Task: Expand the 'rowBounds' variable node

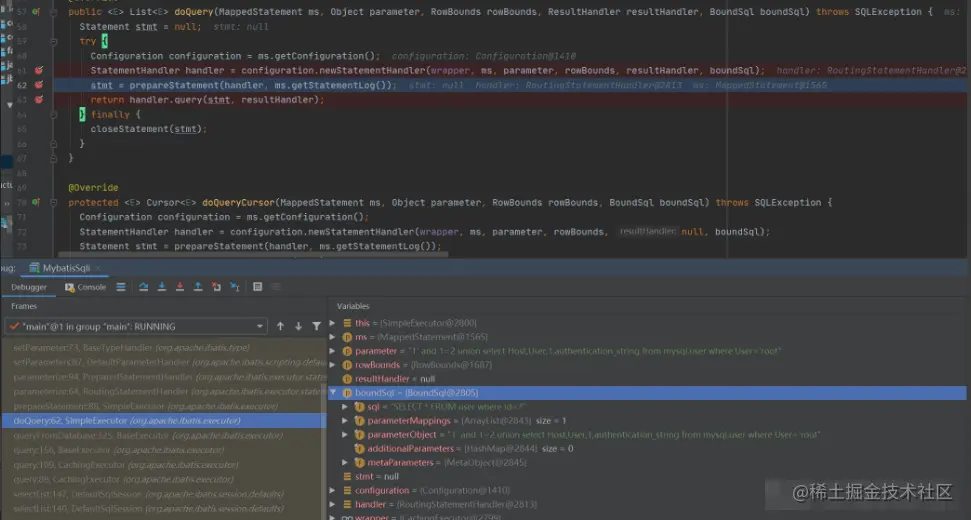Action: [333, 365]
